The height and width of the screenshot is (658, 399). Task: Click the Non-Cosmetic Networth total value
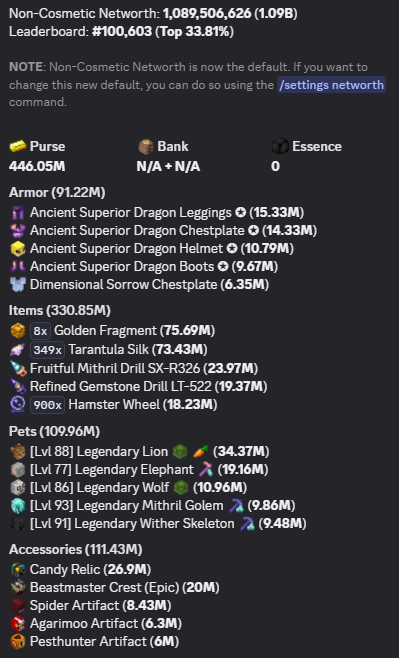[230, 14]
